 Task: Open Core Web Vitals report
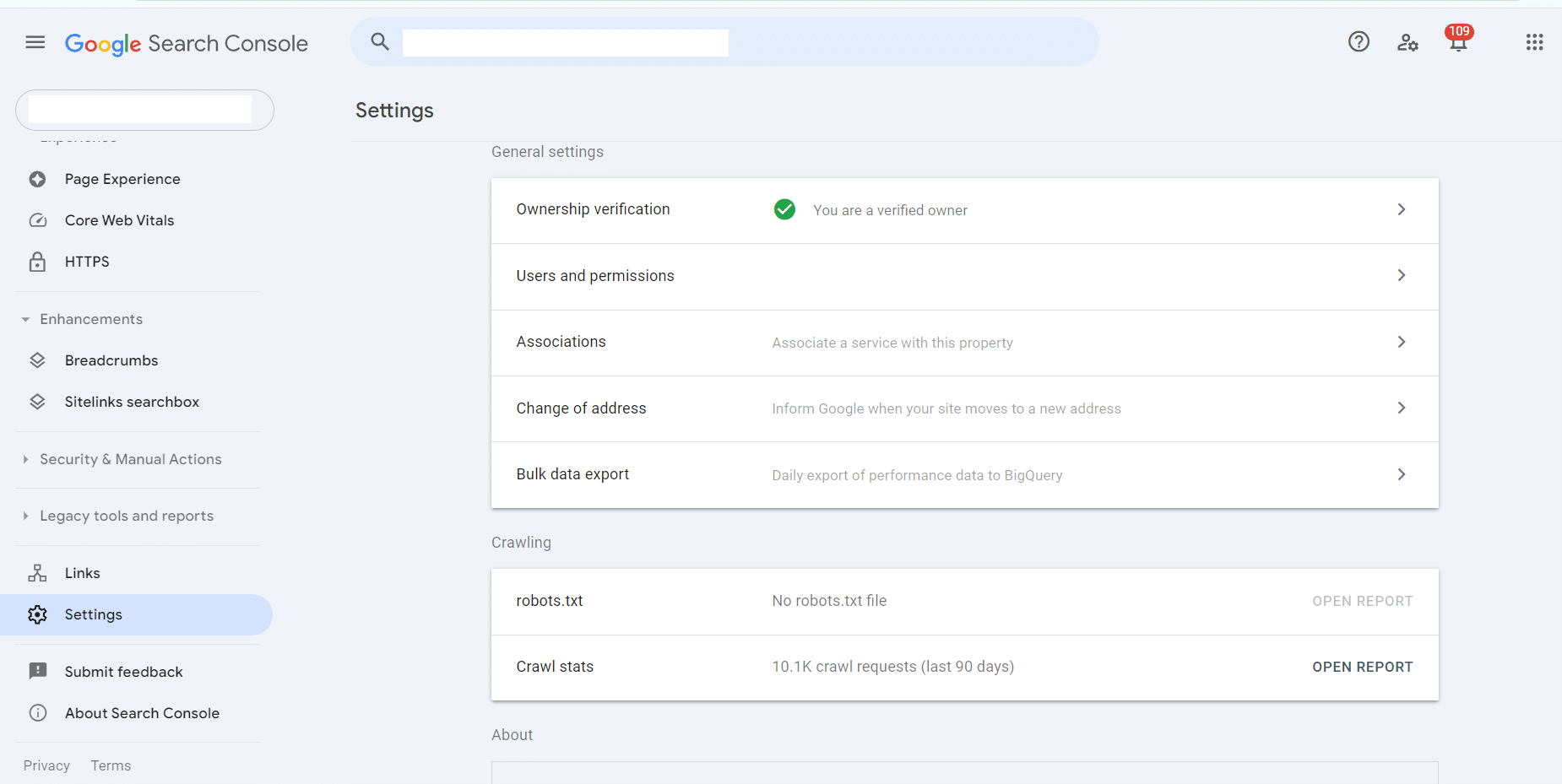[119, 220]
